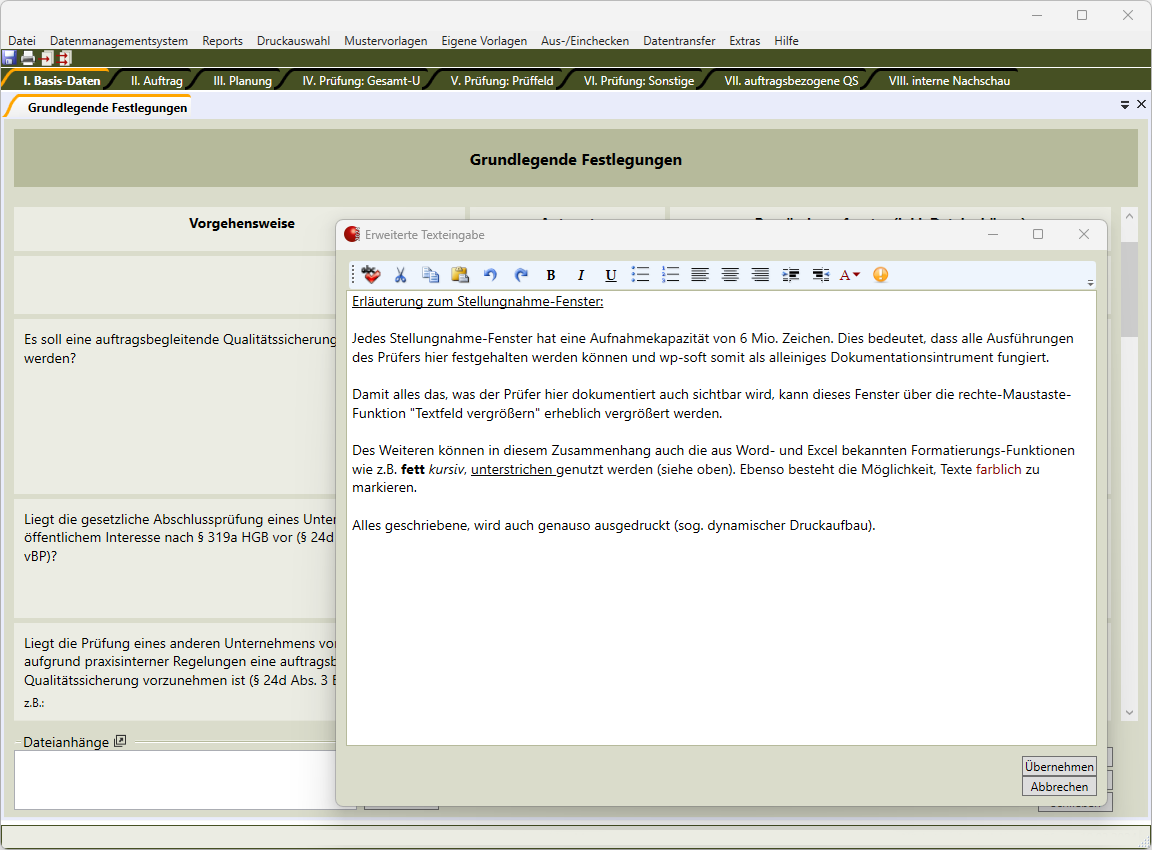Click the Abbrechen button
The image size is (1152, 850).
[1059, 787]
